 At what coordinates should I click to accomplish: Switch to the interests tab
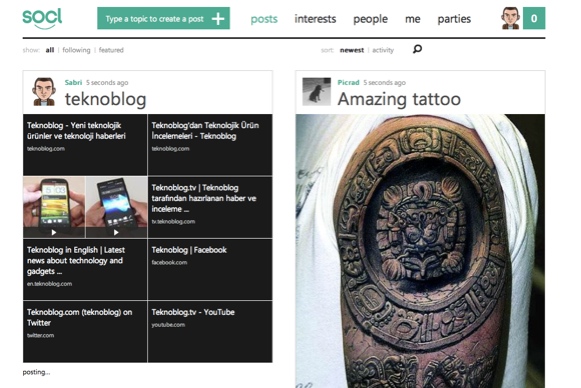click(x=315, y=19)
